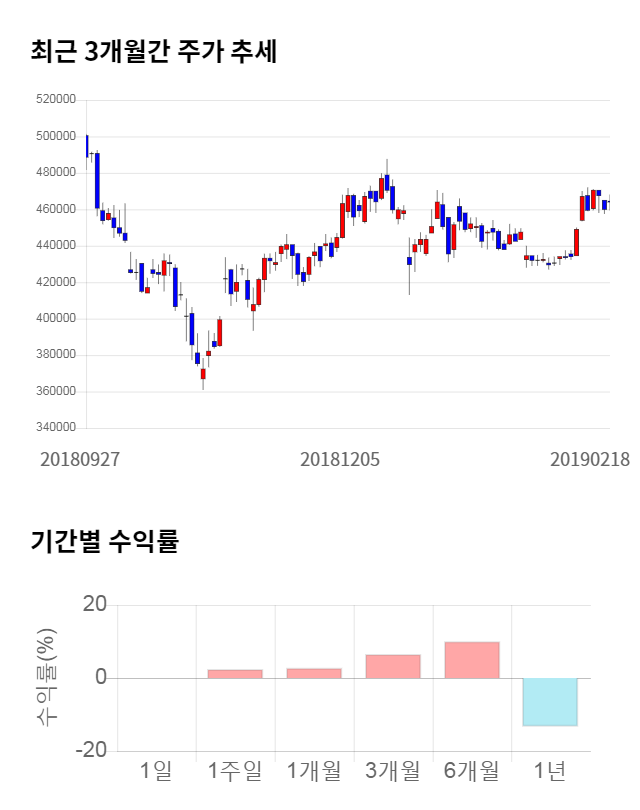
Task: Click the 3개월 return bar
Action: click(393, 666)
